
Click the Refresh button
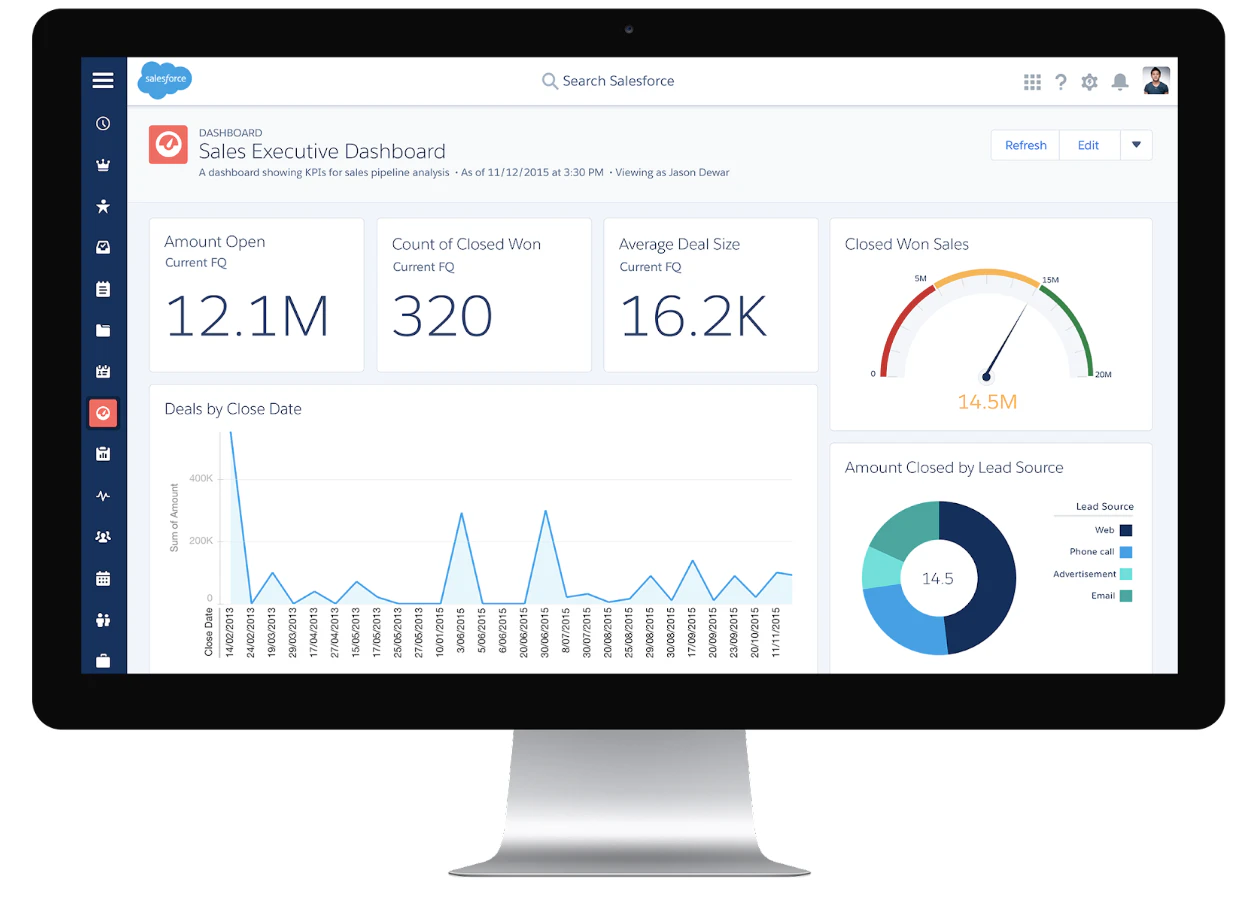(x=1025, y=145)
